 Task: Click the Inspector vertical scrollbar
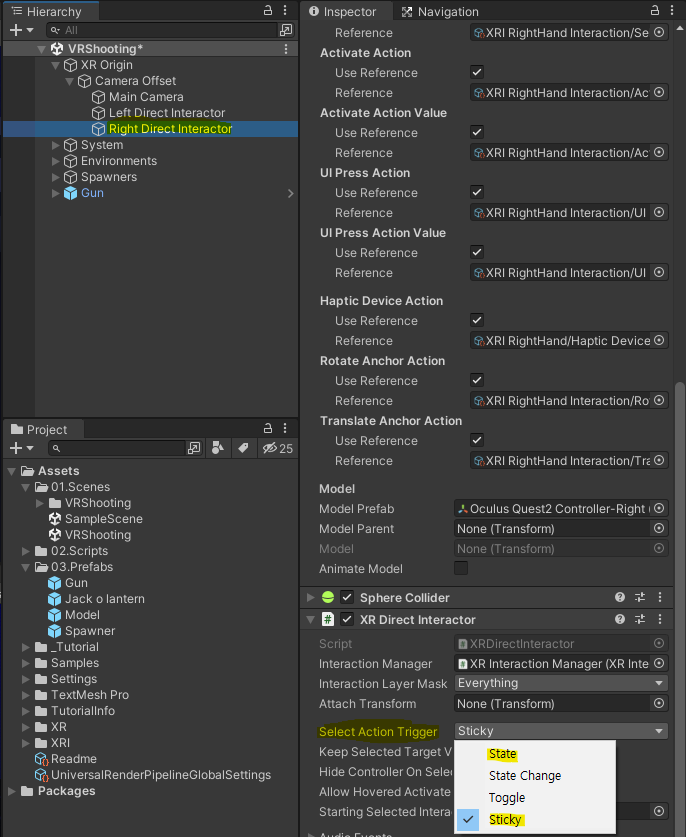coord(679,609)
